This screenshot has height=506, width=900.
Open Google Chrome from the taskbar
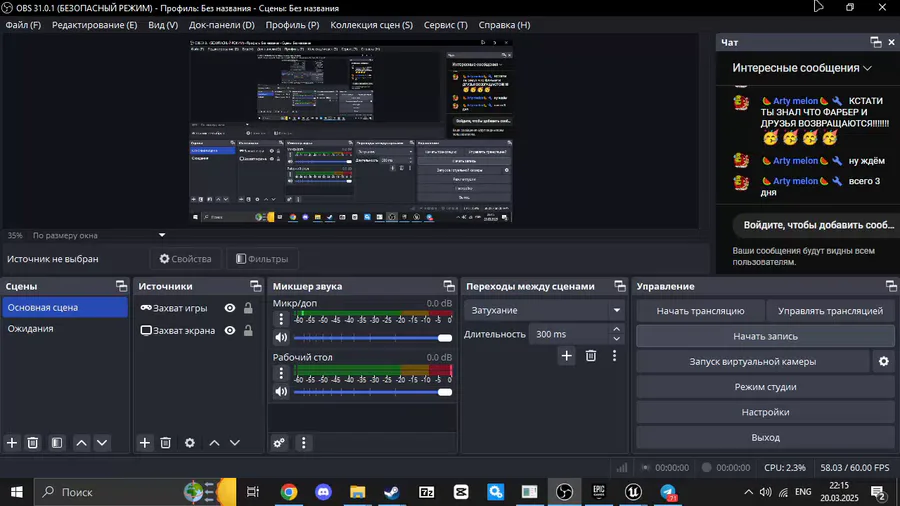point(289,492)
